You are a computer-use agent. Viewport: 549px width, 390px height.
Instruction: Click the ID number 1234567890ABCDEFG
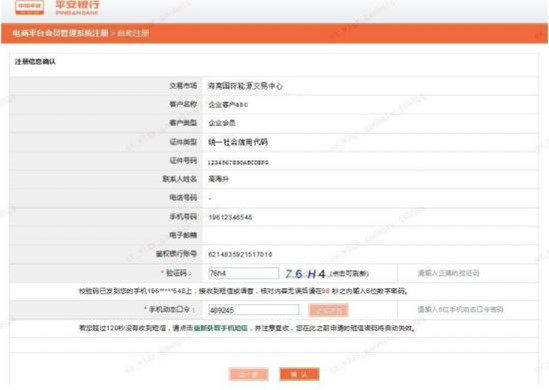point(238,162)
